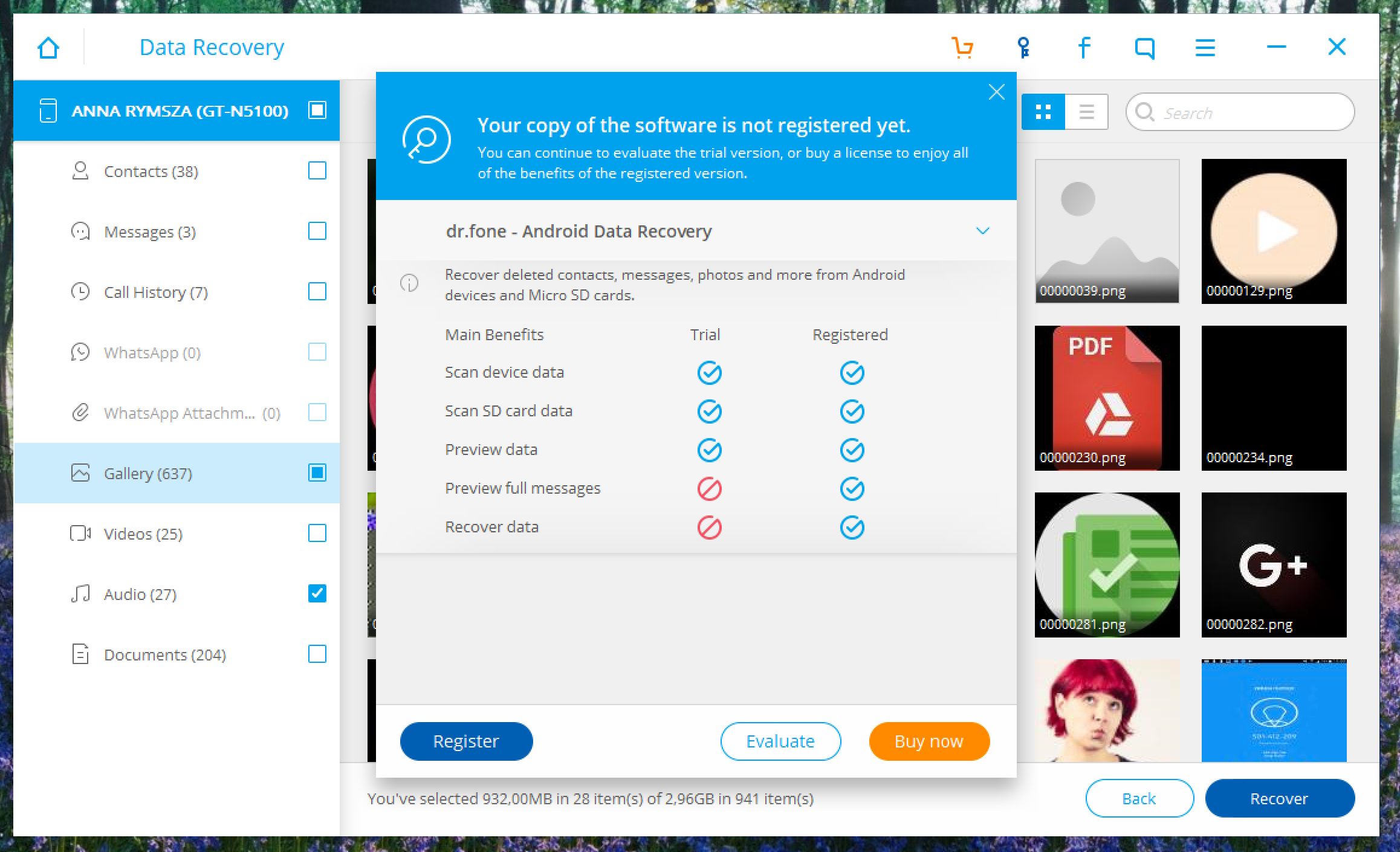The image size is (1400, 852).
Task: Select the Messages (3) category
Action: coord(177,231)
